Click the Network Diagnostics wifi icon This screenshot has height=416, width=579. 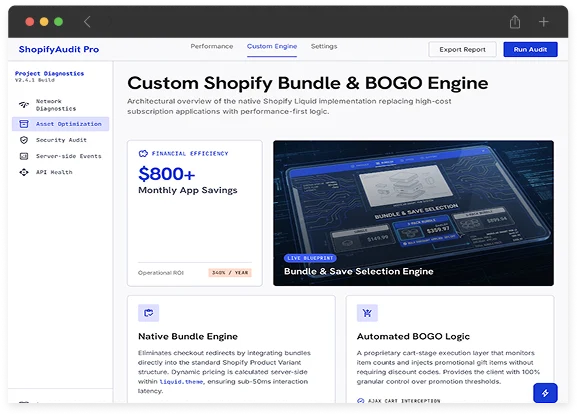(x=24, y=105)
